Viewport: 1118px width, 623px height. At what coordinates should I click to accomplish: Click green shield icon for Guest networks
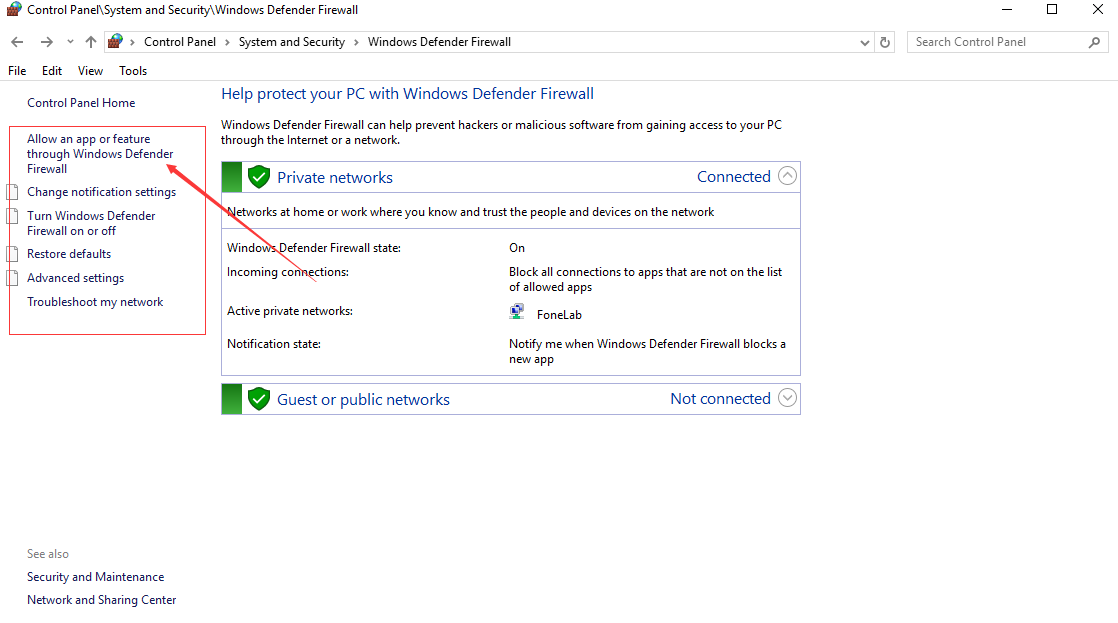259,399
